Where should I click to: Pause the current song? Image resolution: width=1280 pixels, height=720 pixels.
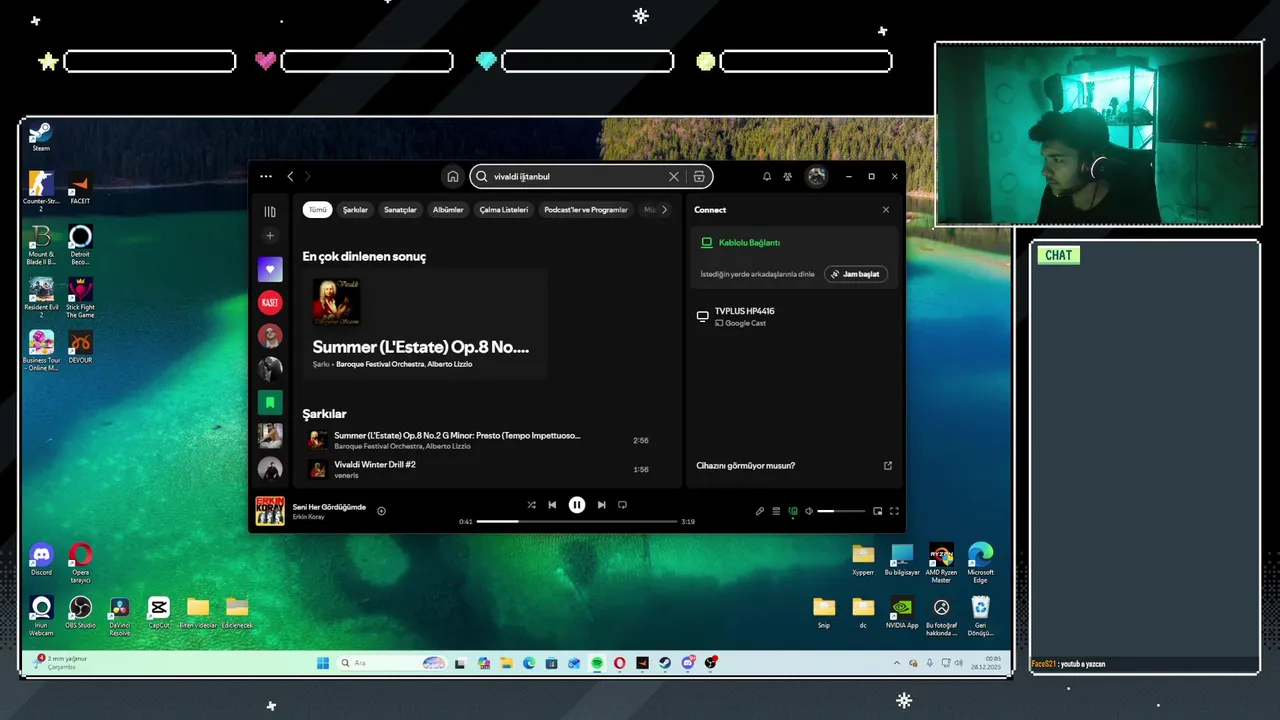pyautogui.click(x=577, y=505)
